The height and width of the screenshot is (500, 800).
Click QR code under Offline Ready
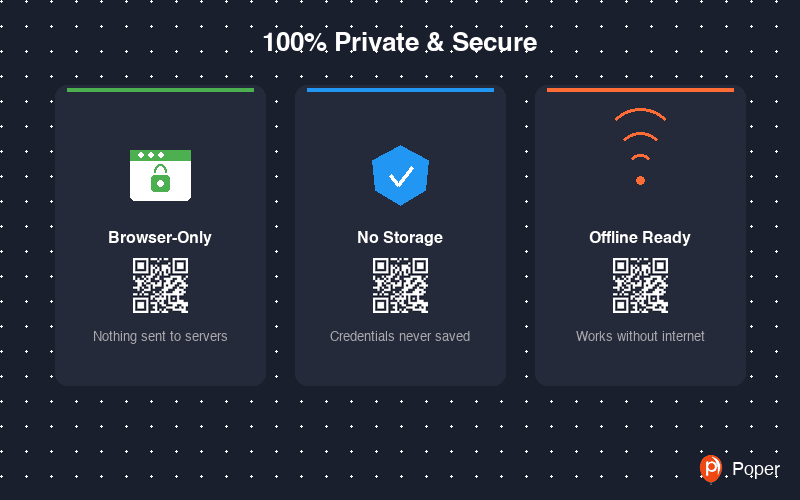tap(640, 286)
